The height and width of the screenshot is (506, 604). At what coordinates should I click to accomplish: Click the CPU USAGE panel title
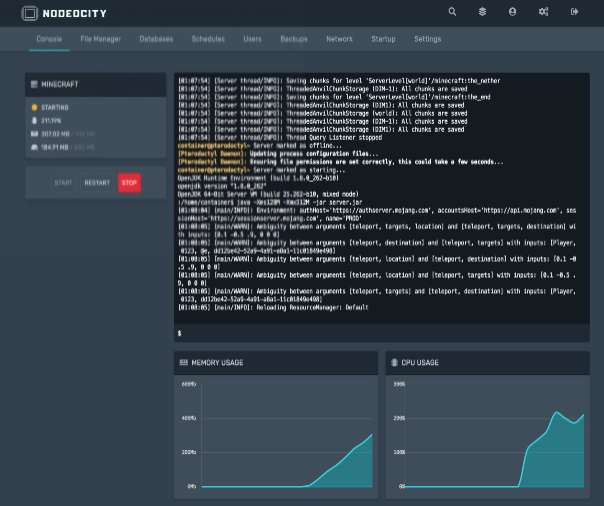(420, 362)
